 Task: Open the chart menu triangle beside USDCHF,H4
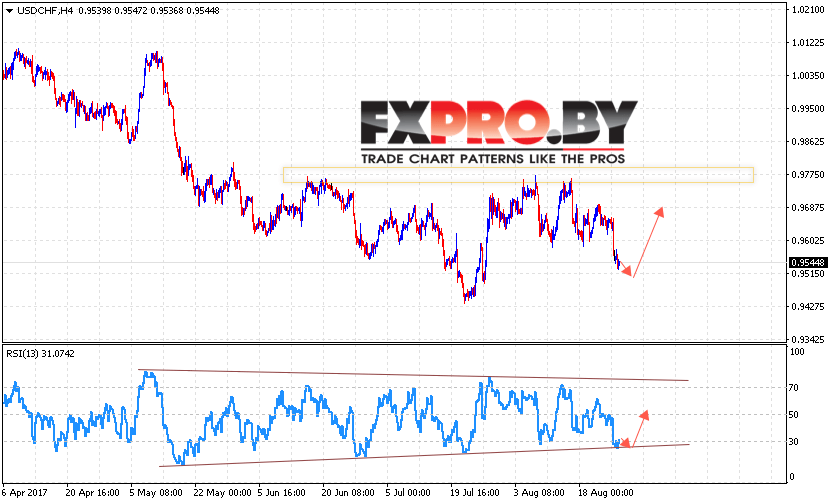9,11
